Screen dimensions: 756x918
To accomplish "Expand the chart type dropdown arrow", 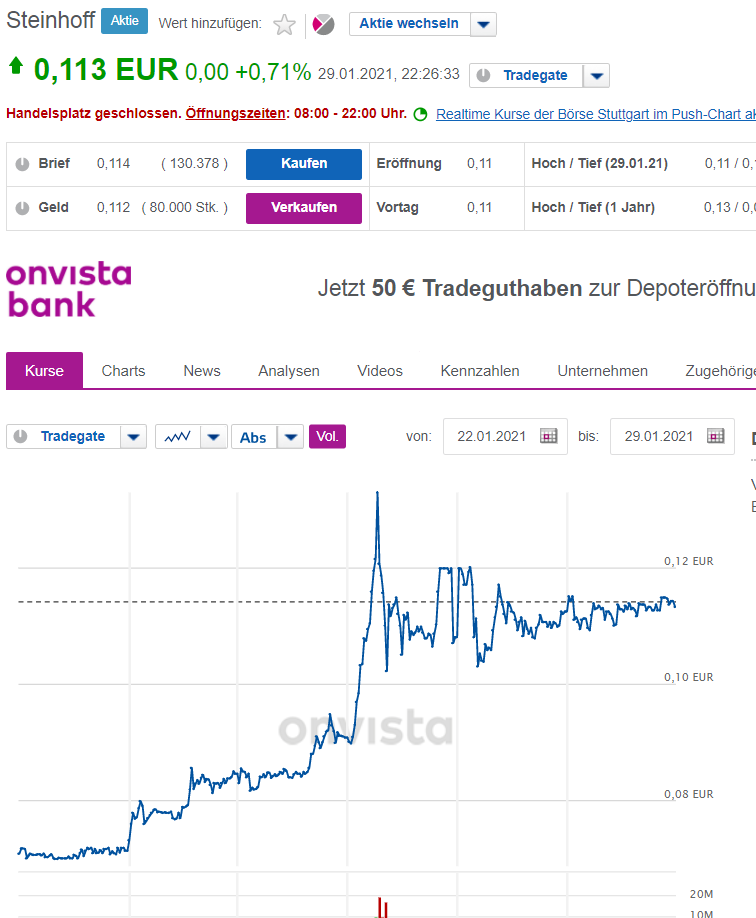I will click(214, 437).
